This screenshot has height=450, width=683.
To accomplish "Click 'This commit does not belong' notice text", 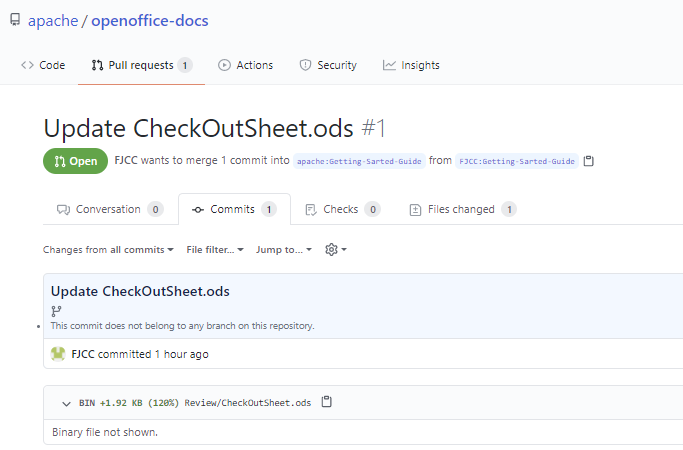I will [183, 326].
